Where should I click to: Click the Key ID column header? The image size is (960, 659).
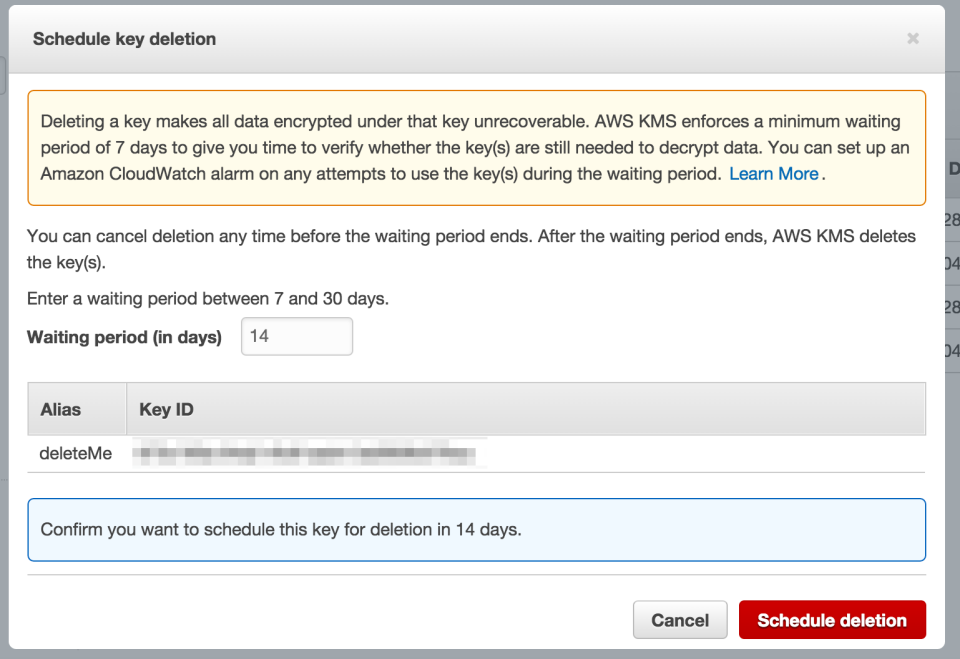pyautogui.click(x=166, y=409)
